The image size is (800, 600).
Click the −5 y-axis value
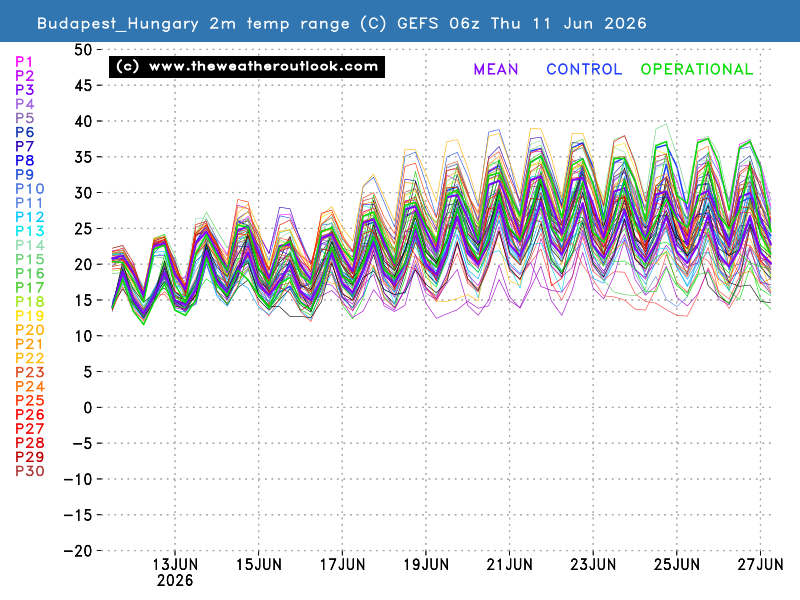(83, 443)
